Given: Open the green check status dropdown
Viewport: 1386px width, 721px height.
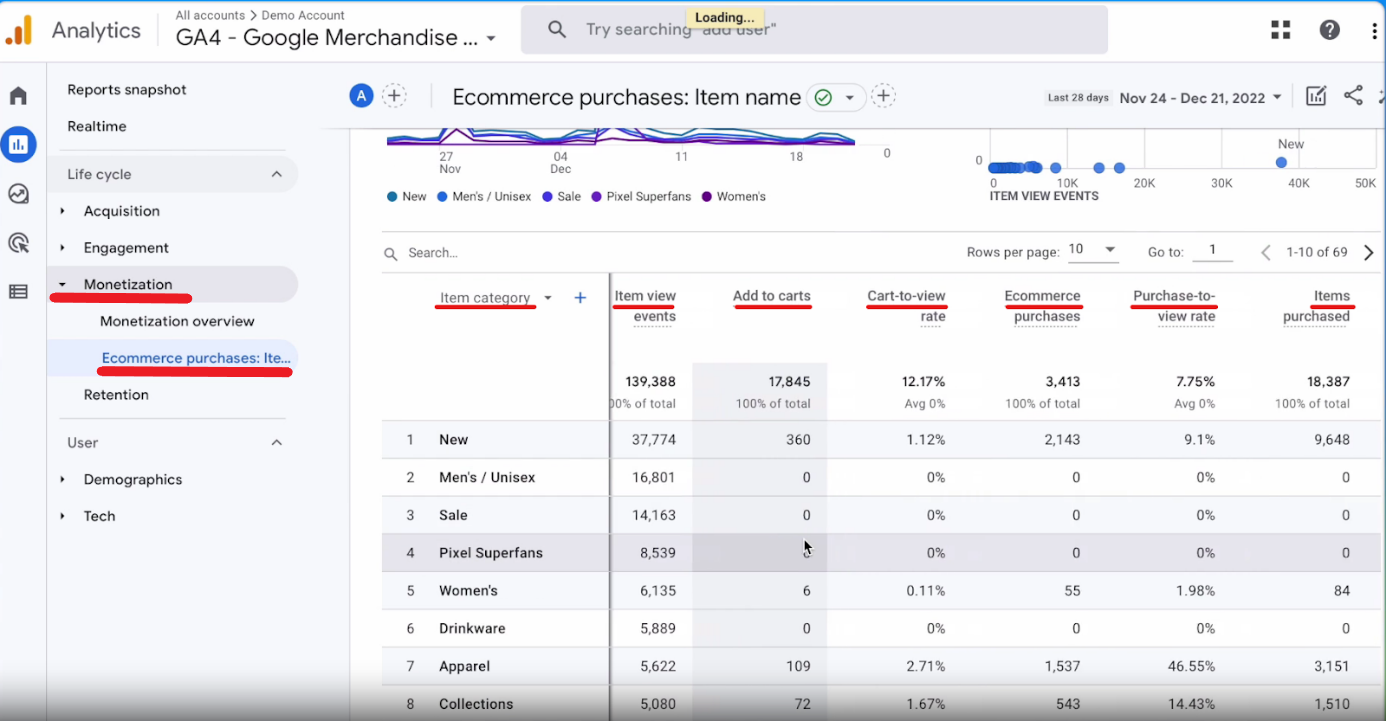Looking at the screenshot, I should [836, 97].
